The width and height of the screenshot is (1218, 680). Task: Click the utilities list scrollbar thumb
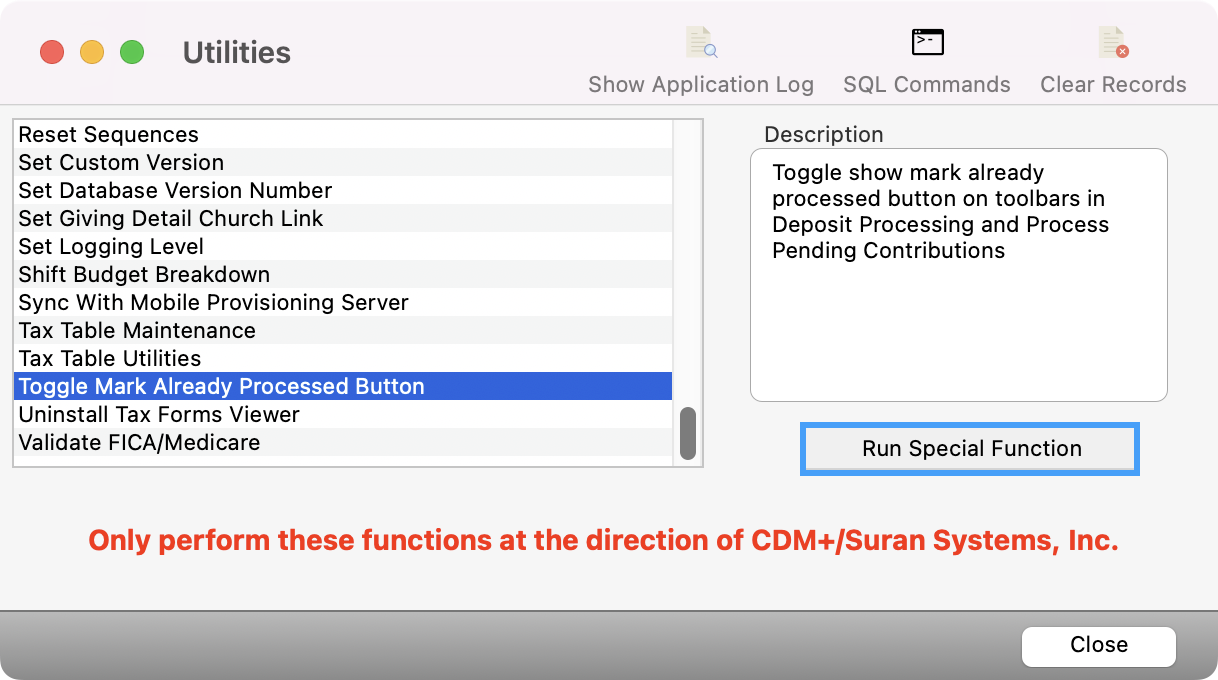click(689, 433)
